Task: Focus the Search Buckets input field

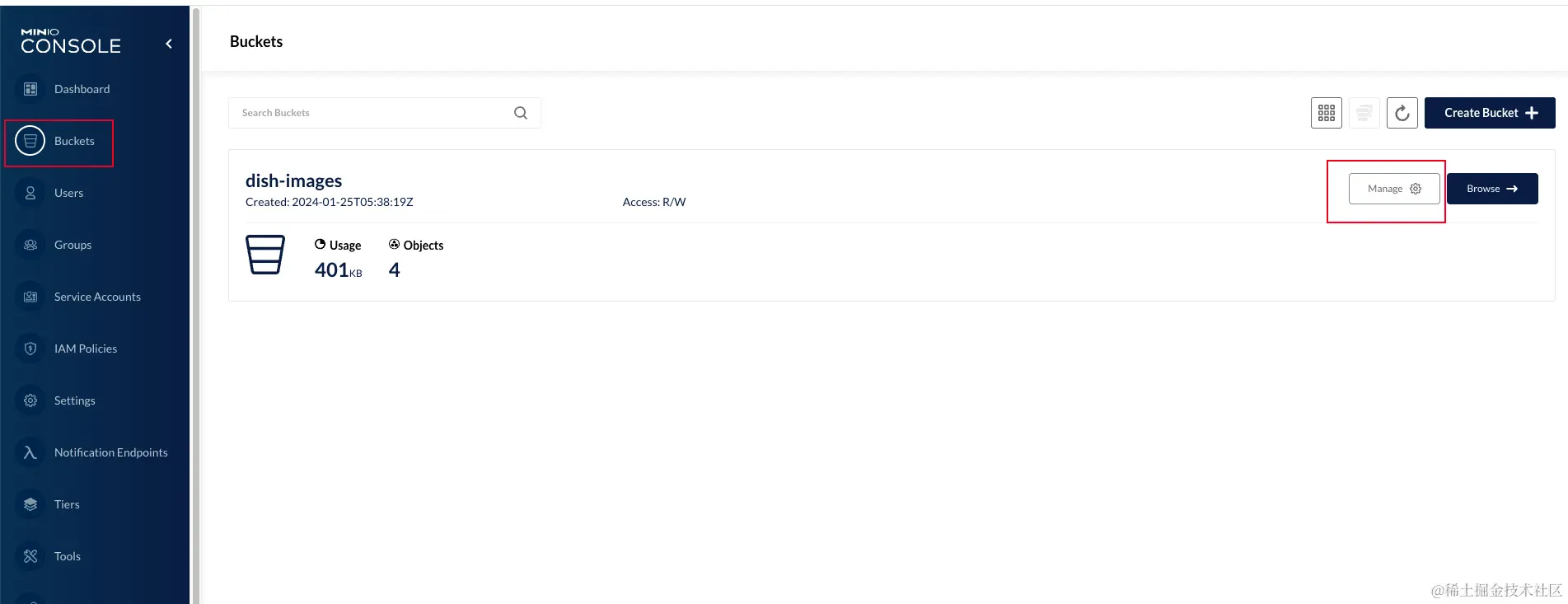Action: tap(385, 113)
